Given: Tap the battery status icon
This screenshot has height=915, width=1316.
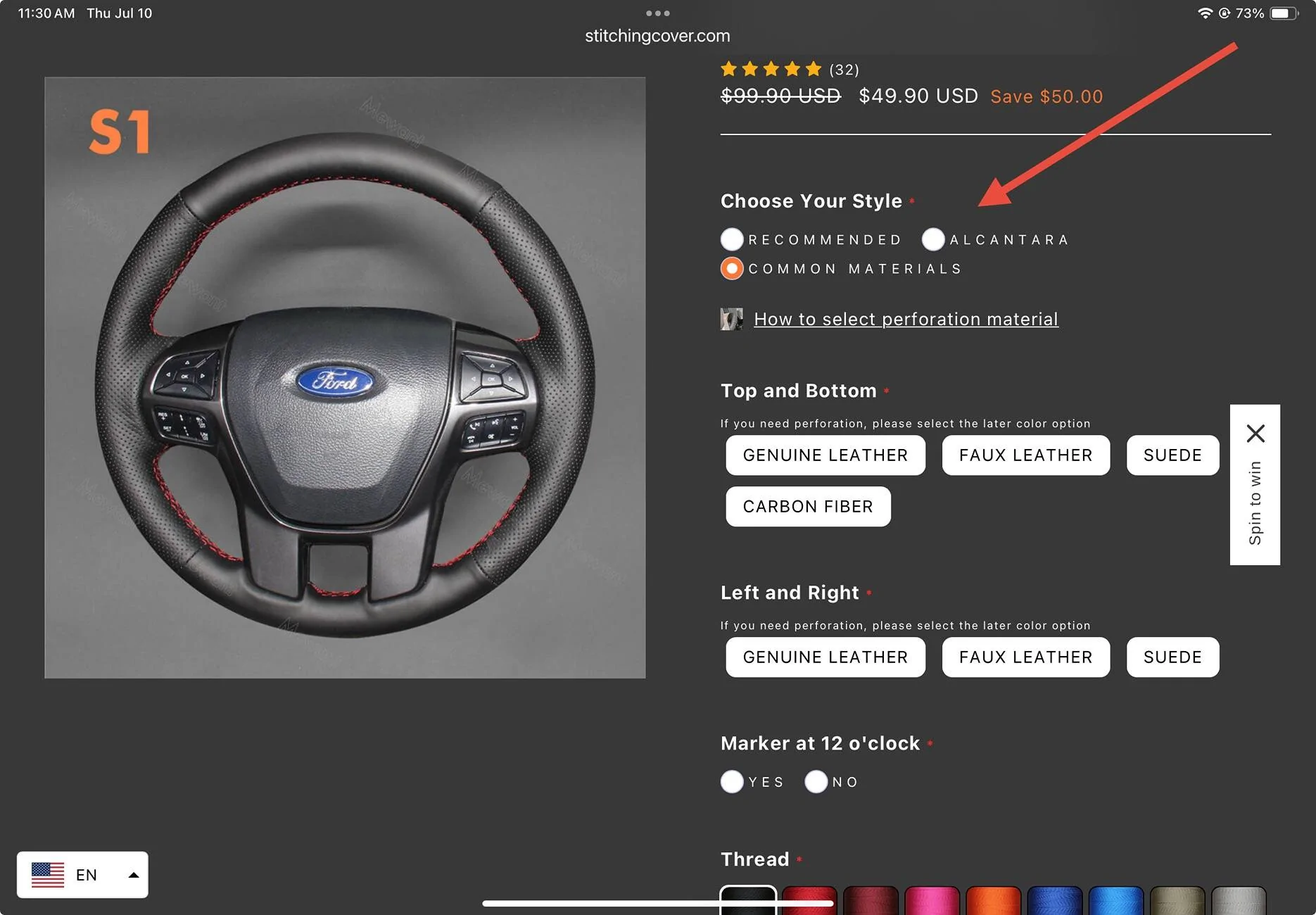Looking at the screenshot, I should coord(1284,13).
